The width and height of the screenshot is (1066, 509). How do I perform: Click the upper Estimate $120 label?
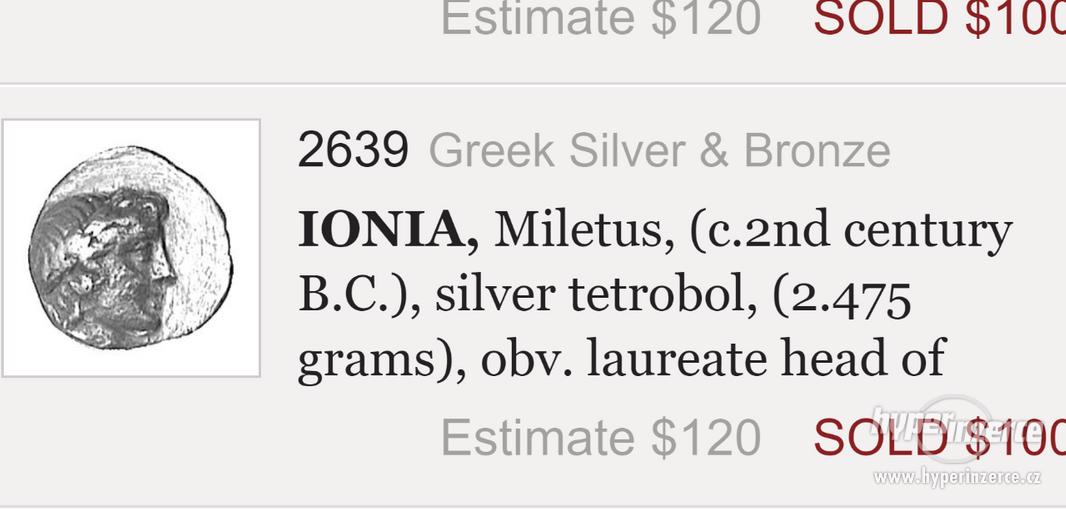point(601,18)
